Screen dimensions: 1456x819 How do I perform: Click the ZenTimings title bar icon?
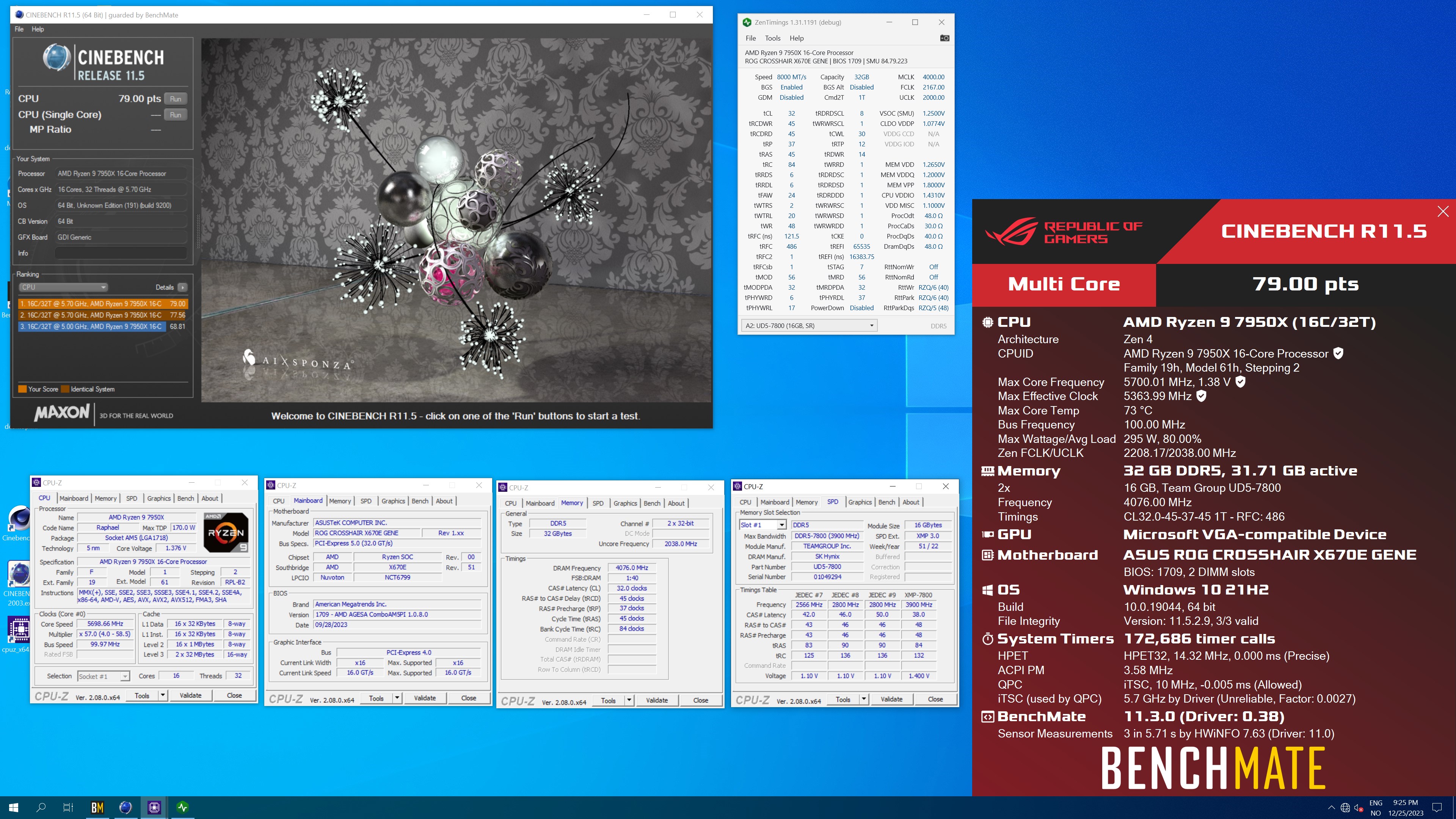pyautogui.click(x=747, y=22)
